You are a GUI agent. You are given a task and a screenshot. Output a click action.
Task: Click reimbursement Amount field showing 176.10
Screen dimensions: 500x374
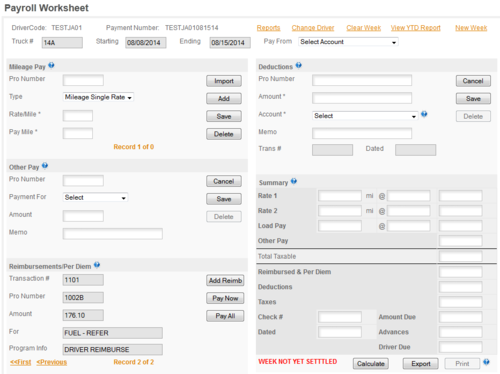click(x=83, y=315)
